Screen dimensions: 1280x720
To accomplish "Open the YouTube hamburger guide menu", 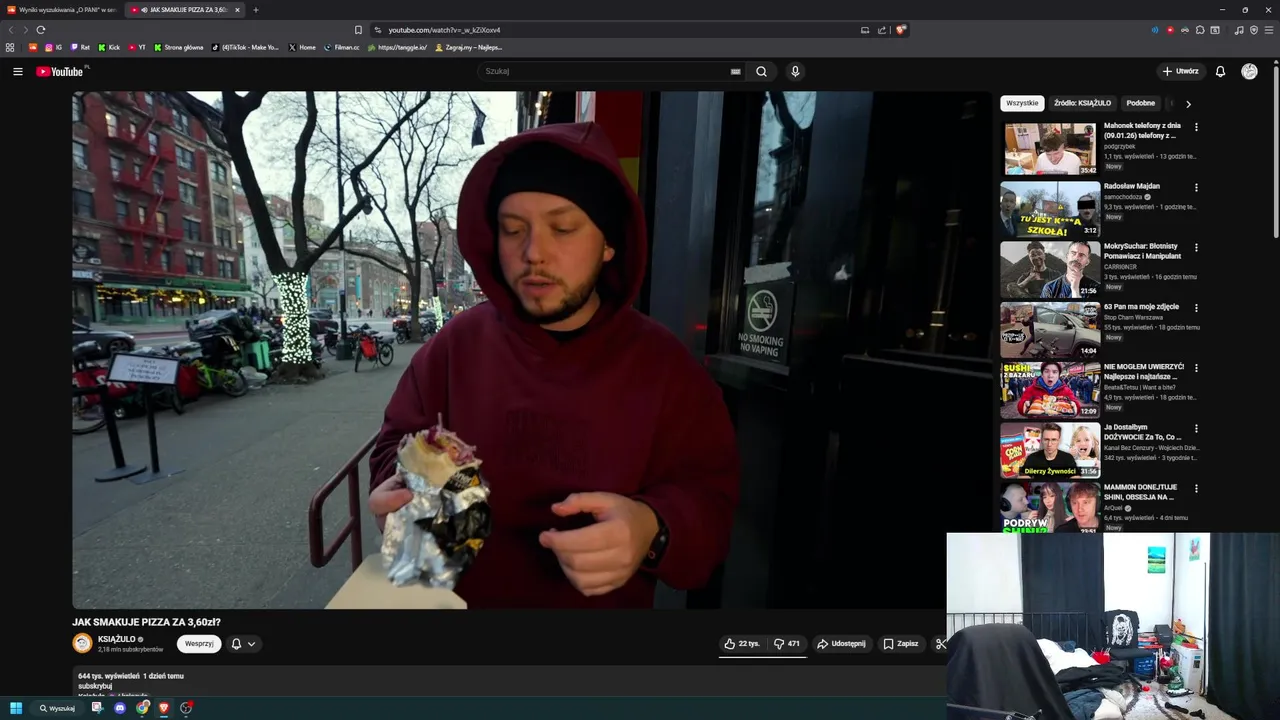I will (17, 71).
